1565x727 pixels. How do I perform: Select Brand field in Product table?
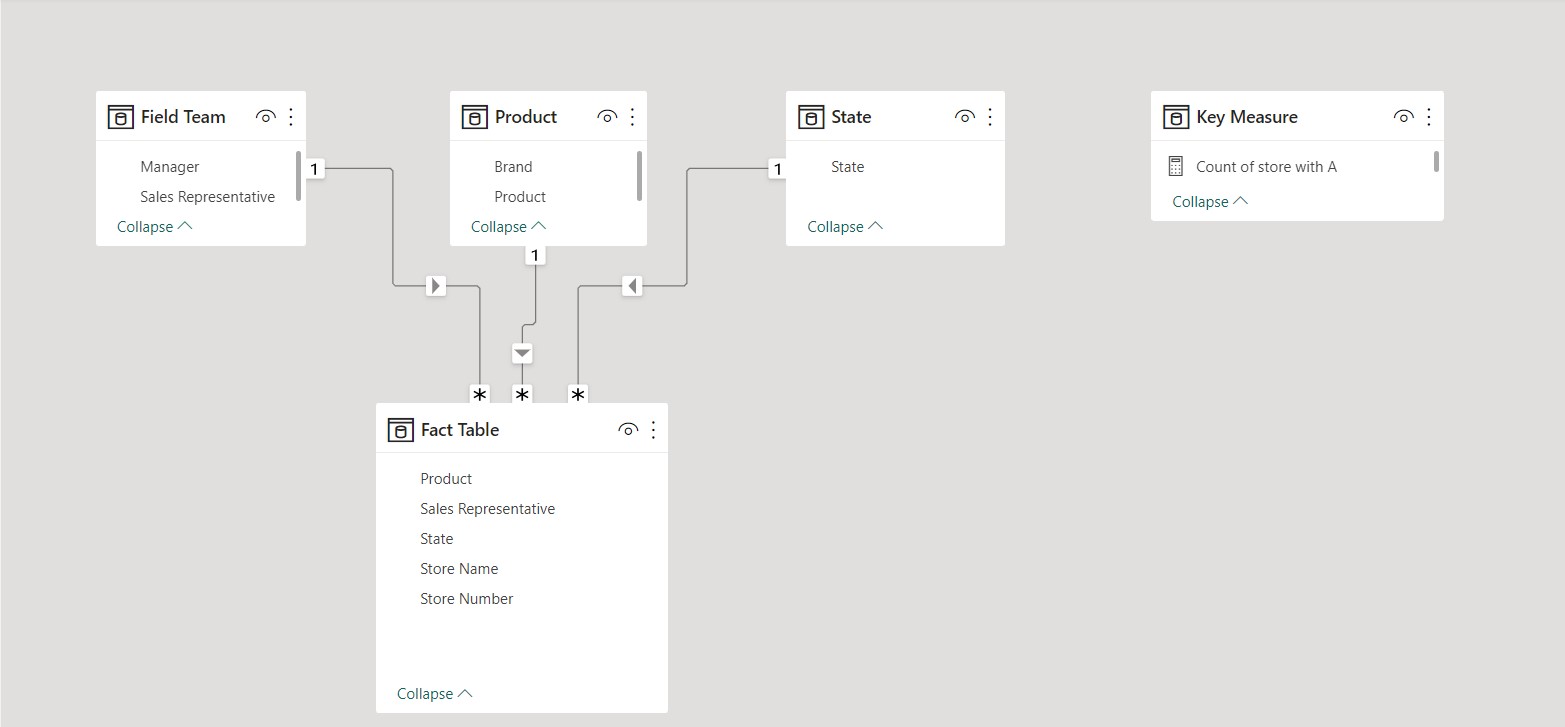point(513,167)
